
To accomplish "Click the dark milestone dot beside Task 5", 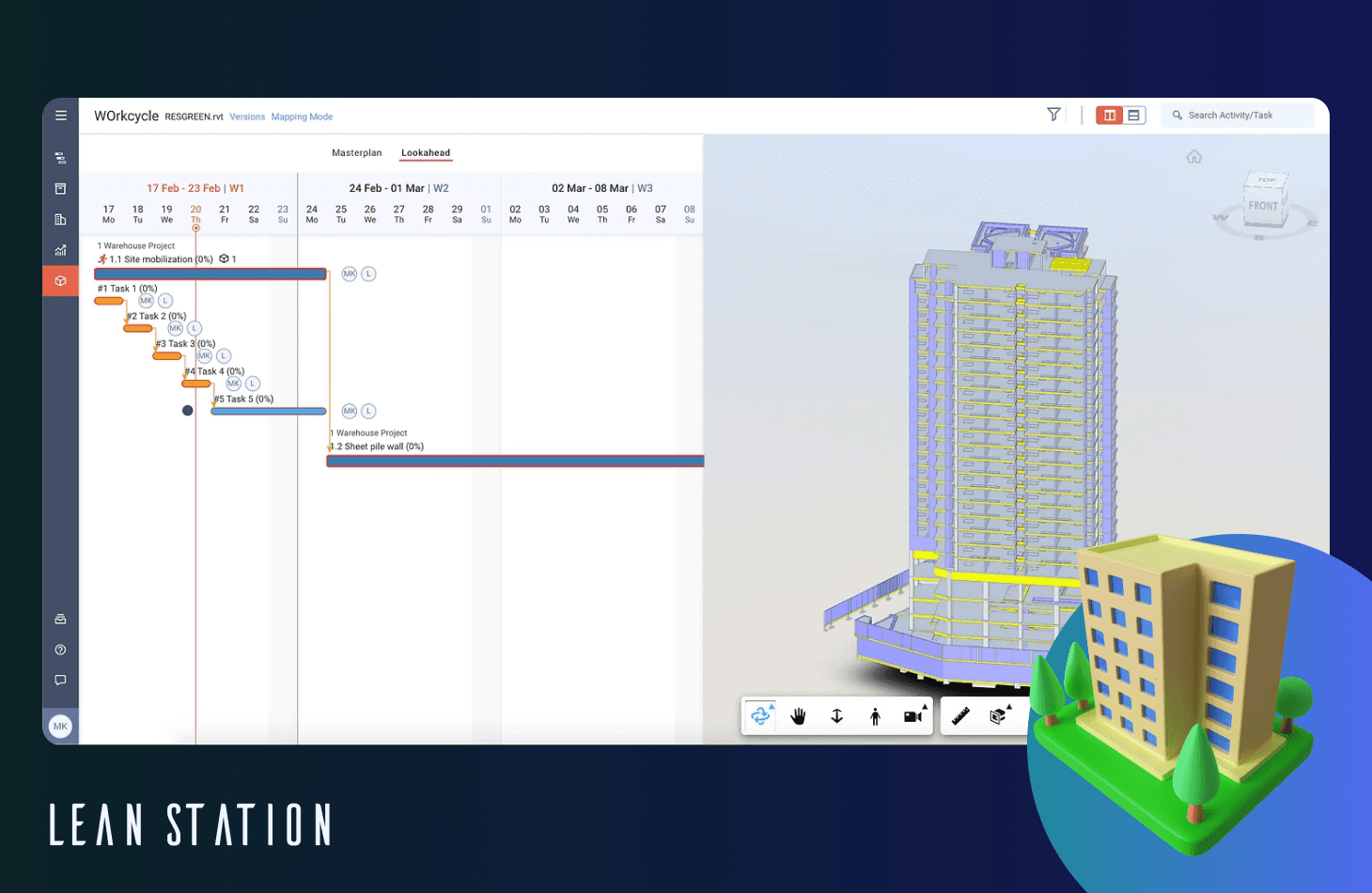I will pyautogui.click(x=187, y=411).
